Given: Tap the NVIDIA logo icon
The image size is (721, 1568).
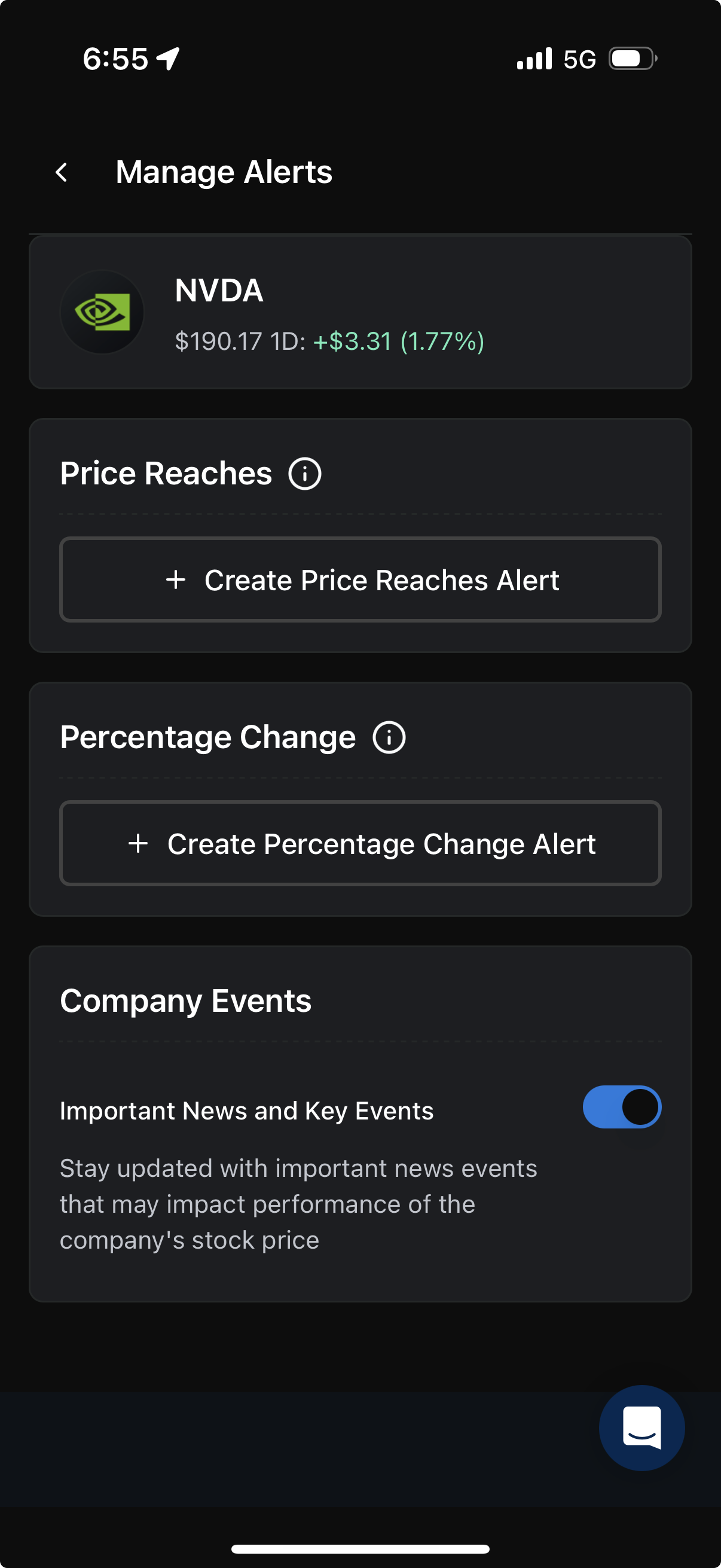Looking at the screenshot, I should [102, 312].
